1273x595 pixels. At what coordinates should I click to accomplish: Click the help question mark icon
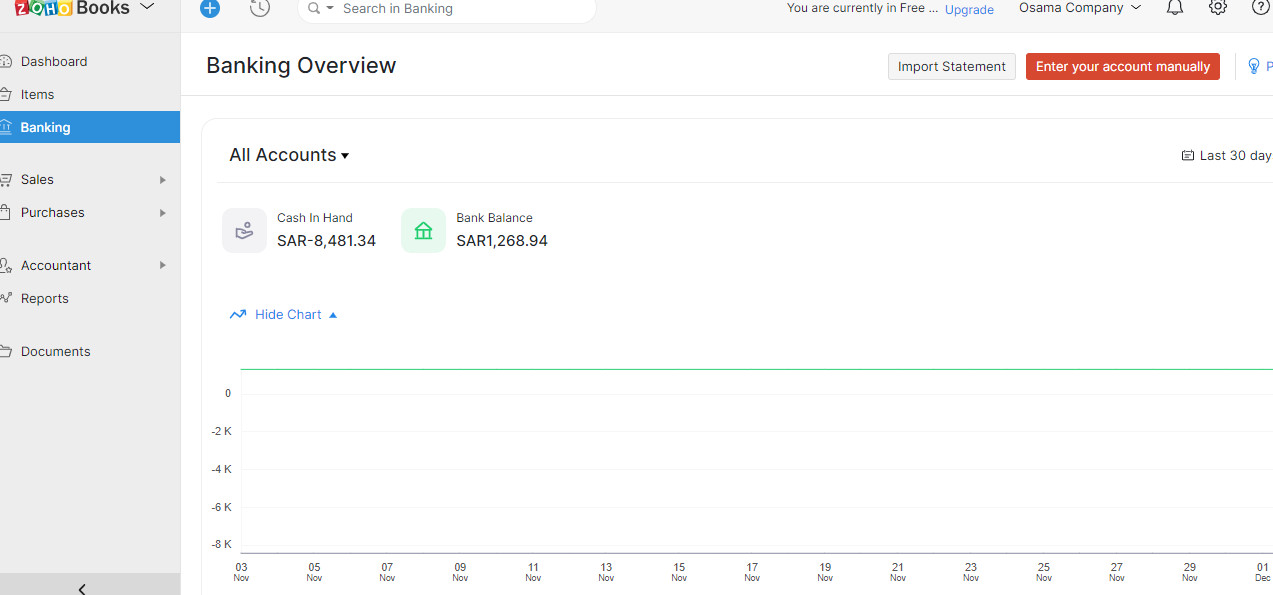(x=1260, y=8)
